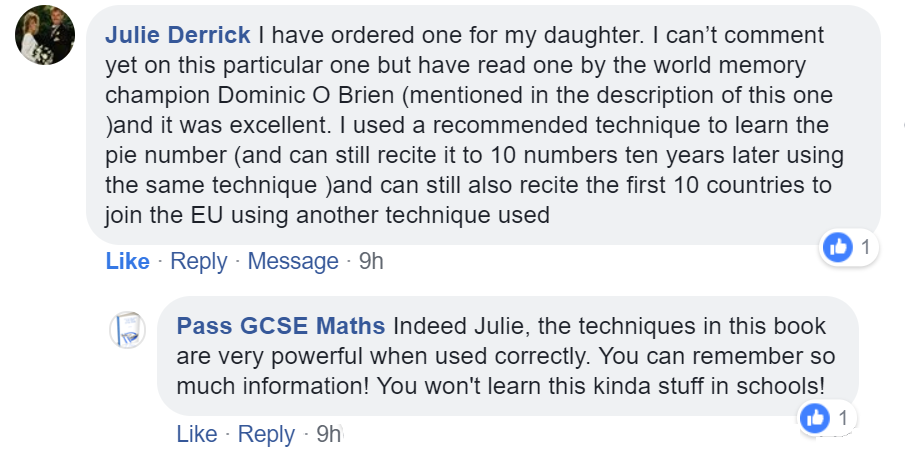Open the Pass GCSE Maths page name link
905x467 pixels.
point(280,326)
